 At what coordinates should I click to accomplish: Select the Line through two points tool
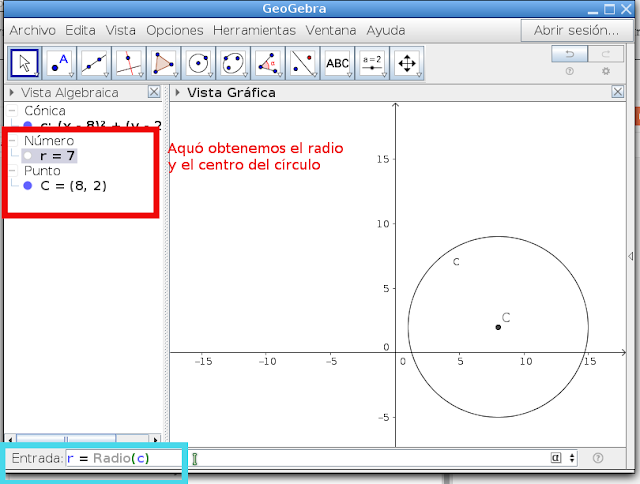pos(94,63)
